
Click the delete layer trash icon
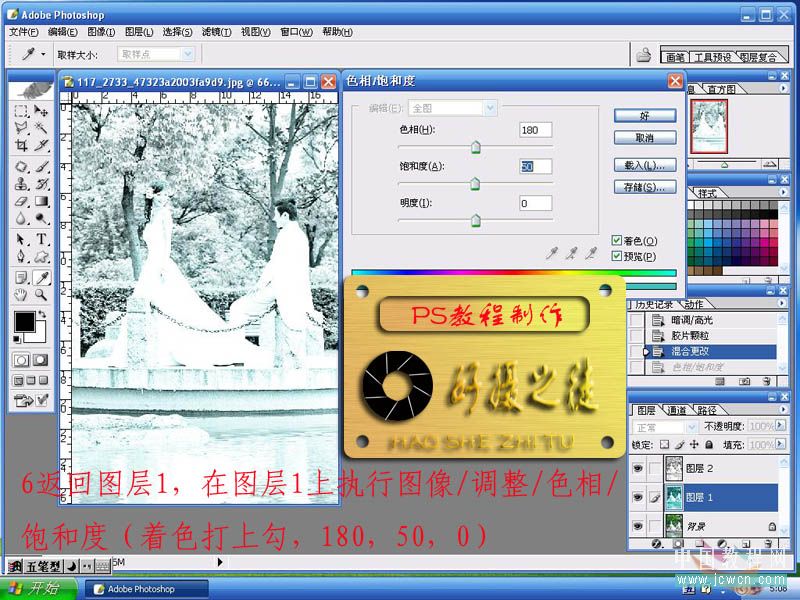pyautogui.click(x=768, y=544)
